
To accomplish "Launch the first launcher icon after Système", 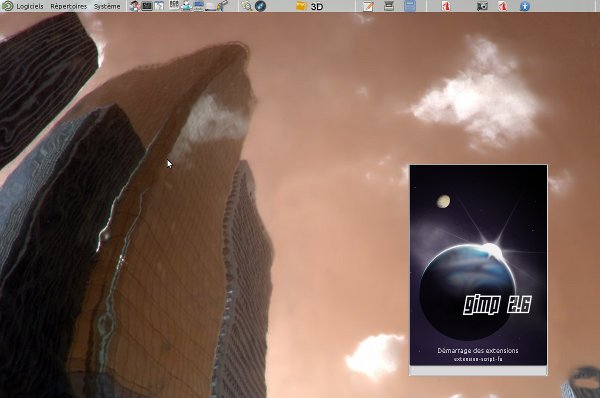I will click(x=134, y=6).
